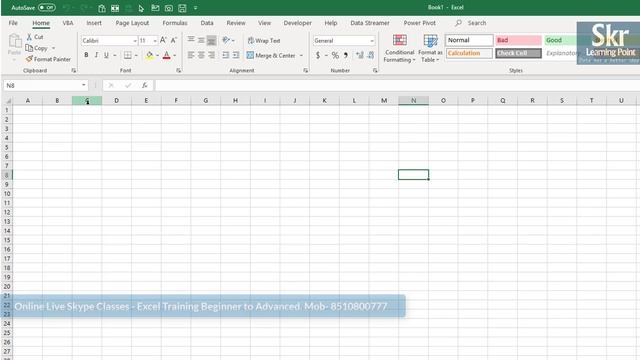The height and width of the screenshot is (360, 640).
Task: Toggle Wrap Text
Action: click(264, 40)
